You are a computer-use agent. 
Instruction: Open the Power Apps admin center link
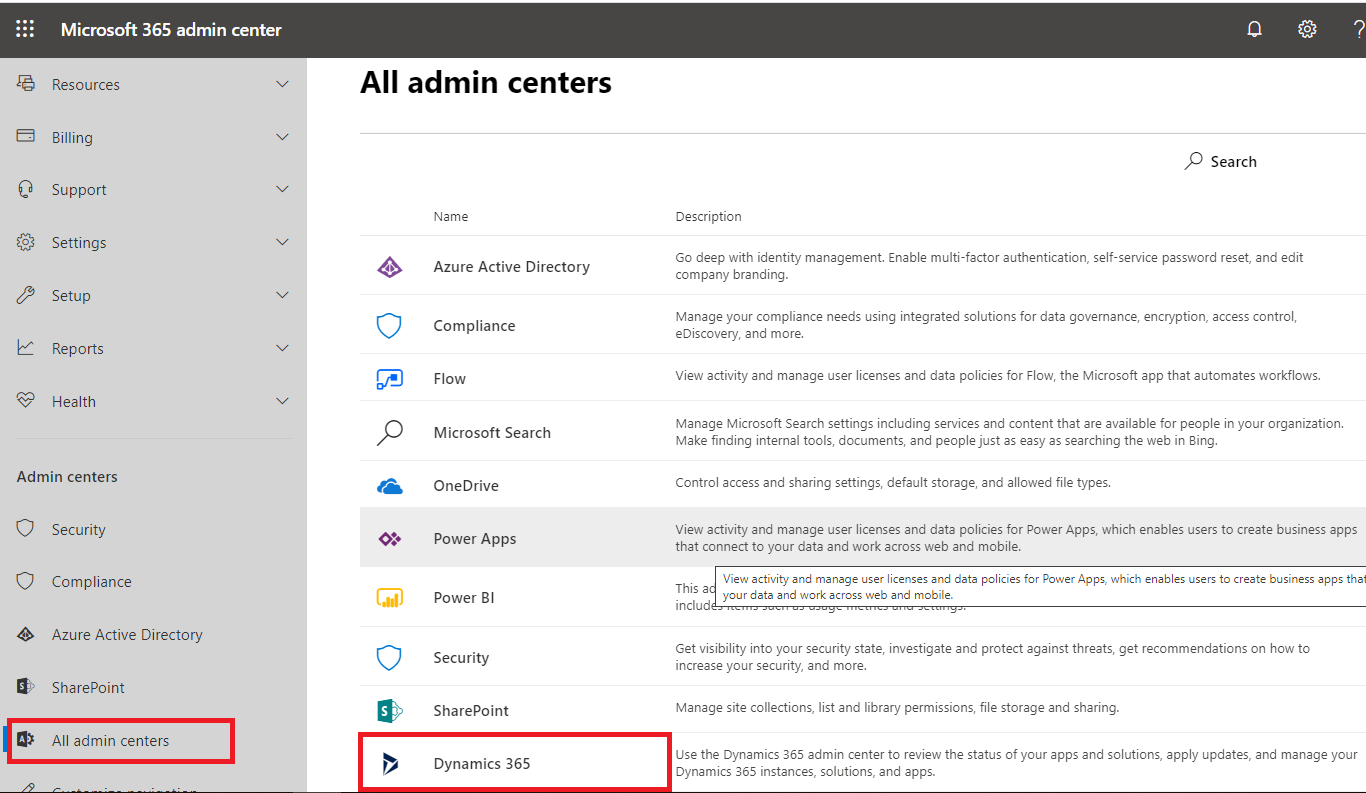475,539
